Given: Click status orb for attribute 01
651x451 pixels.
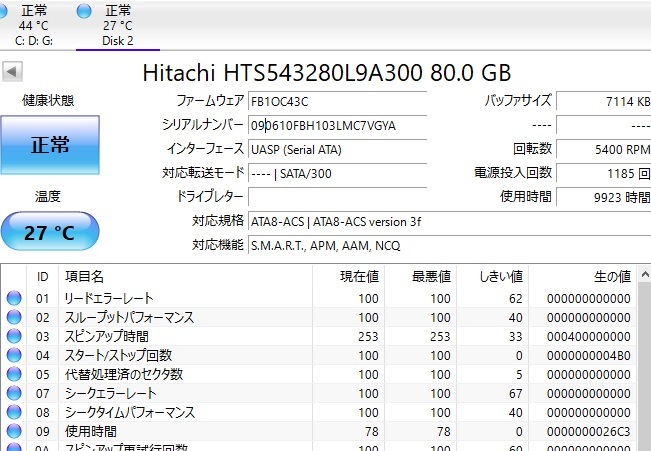Looking at the screenshot, I should (x=14, y=298).
